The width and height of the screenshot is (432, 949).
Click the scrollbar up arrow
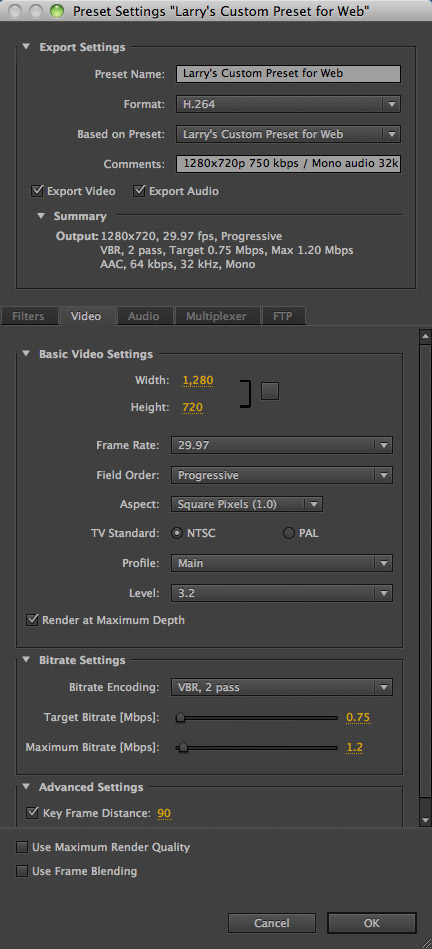[424, 334]
